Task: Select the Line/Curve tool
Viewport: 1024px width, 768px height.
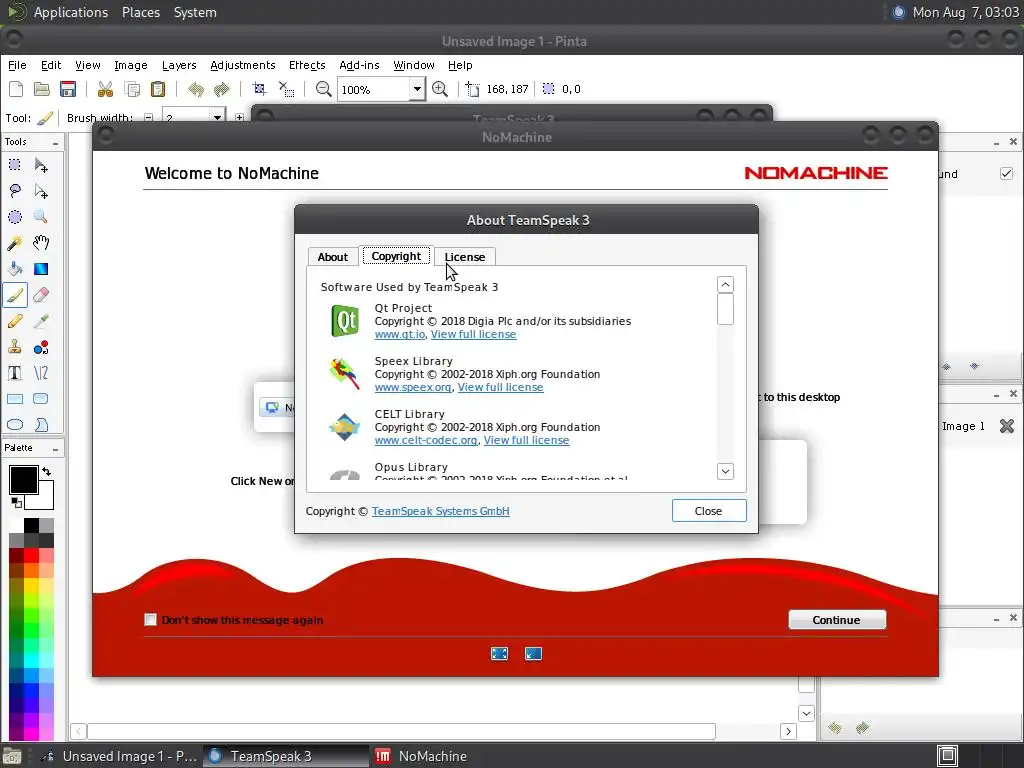Action: [x=40, y=373]
